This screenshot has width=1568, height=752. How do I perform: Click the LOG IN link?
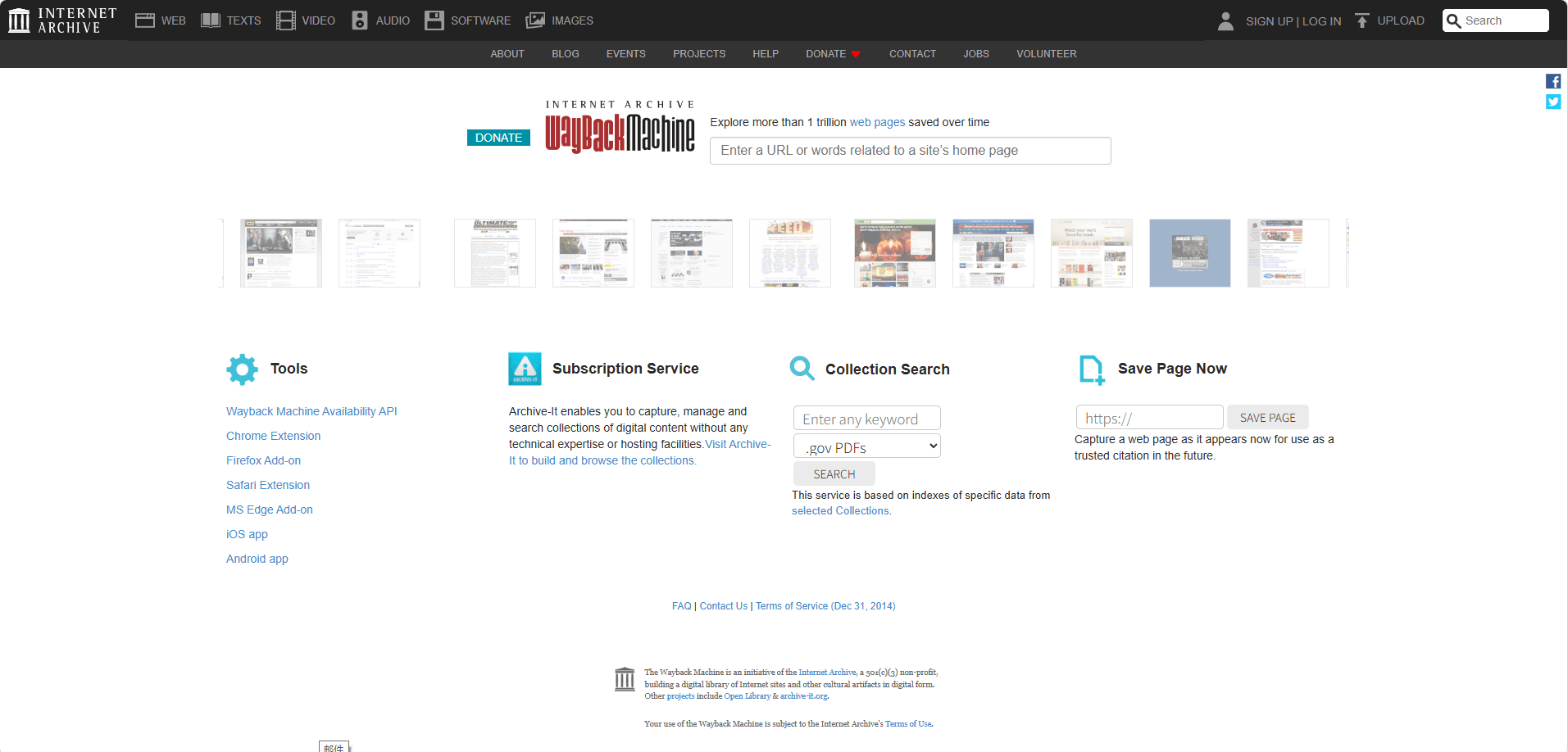(1322, 21)
